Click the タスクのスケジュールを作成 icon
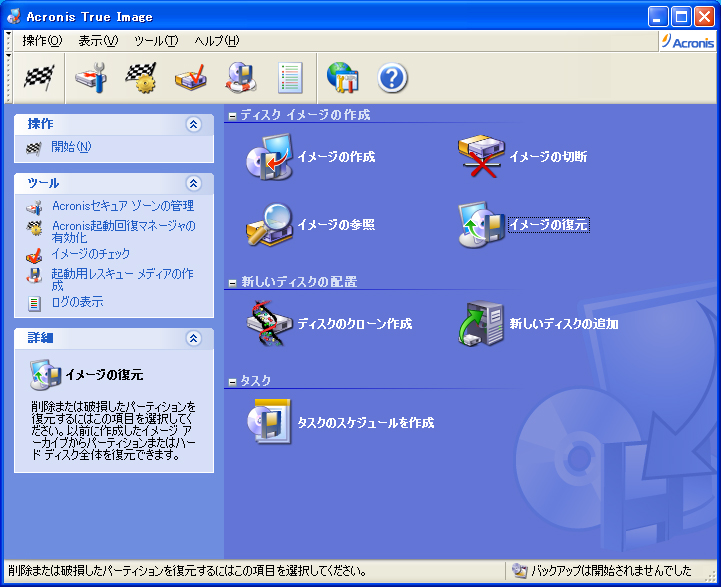This screenshot has height=587, width=721. click(x=269, y=422)
